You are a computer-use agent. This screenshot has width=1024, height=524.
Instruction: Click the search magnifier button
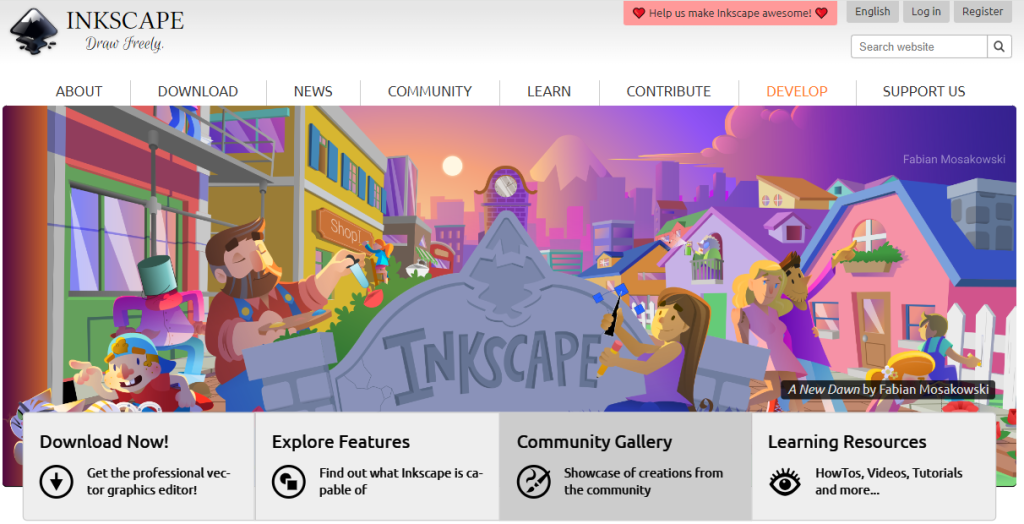[x=999, y=46]
